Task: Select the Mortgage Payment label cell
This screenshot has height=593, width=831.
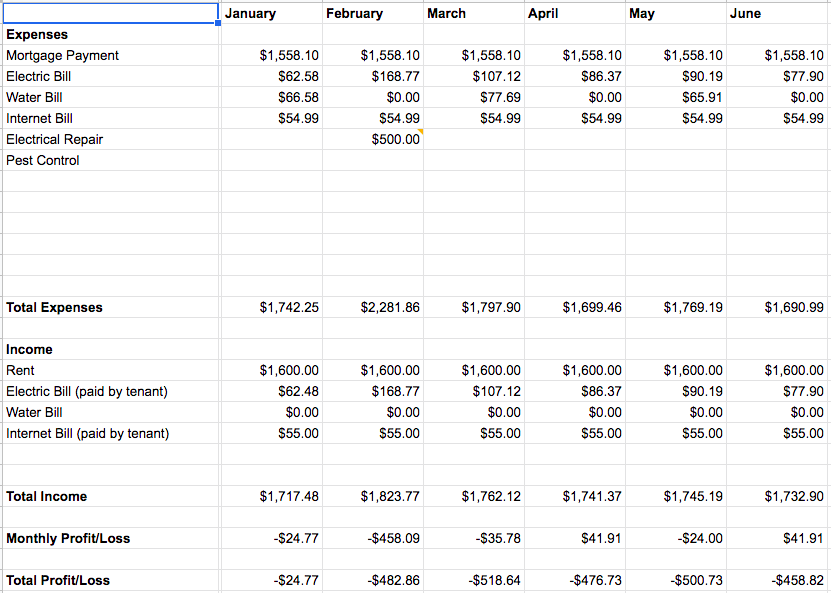Action: click(110, 55)
